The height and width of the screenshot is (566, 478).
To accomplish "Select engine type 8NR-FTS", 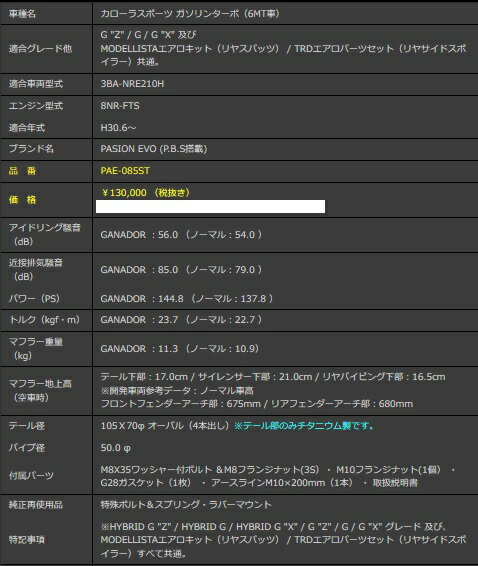I will [x=120, y=106].
